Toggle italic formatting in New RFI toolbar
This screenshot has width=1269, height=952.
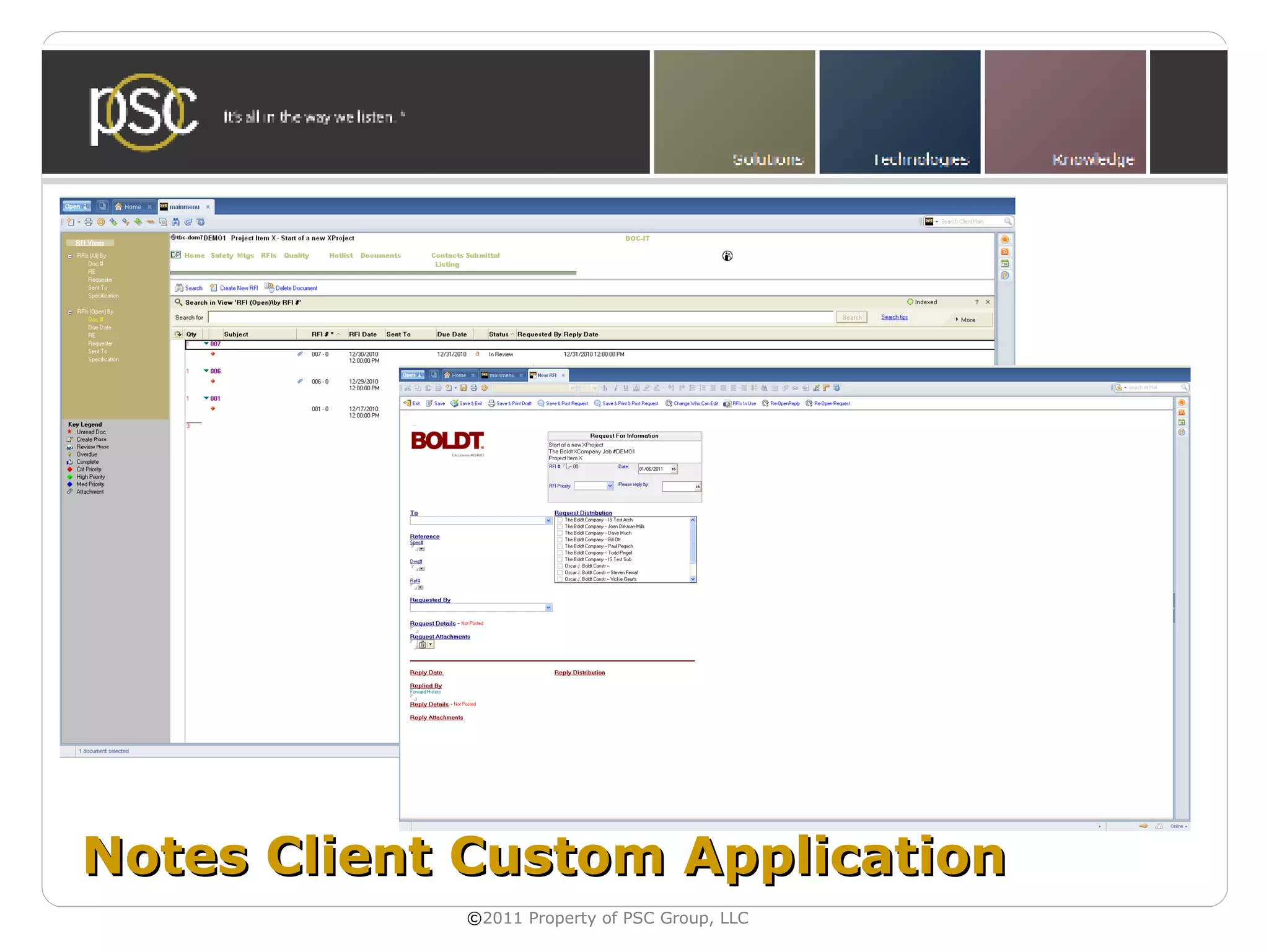click(x=616, y=388)
